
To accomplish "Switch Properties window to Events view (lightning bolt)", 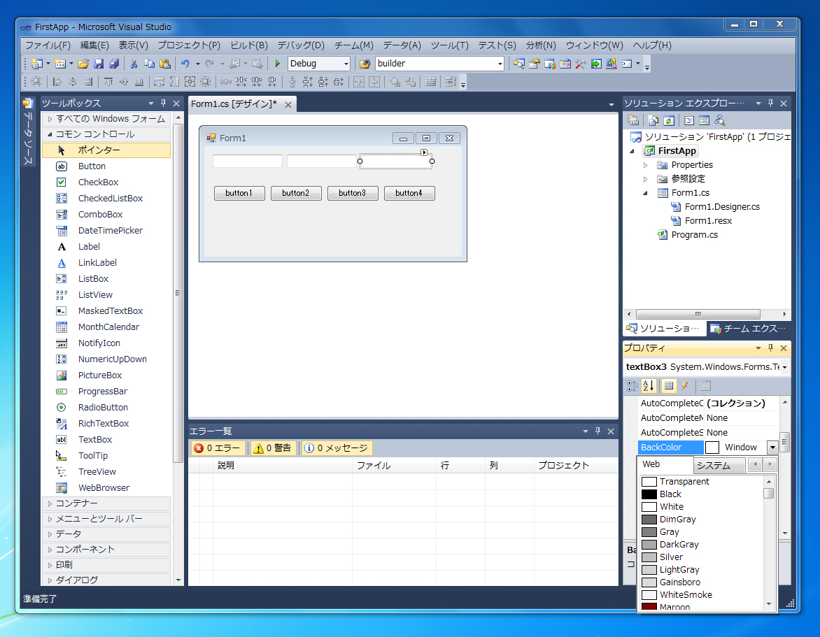I will pyautogui.click(x=684, y=387).
